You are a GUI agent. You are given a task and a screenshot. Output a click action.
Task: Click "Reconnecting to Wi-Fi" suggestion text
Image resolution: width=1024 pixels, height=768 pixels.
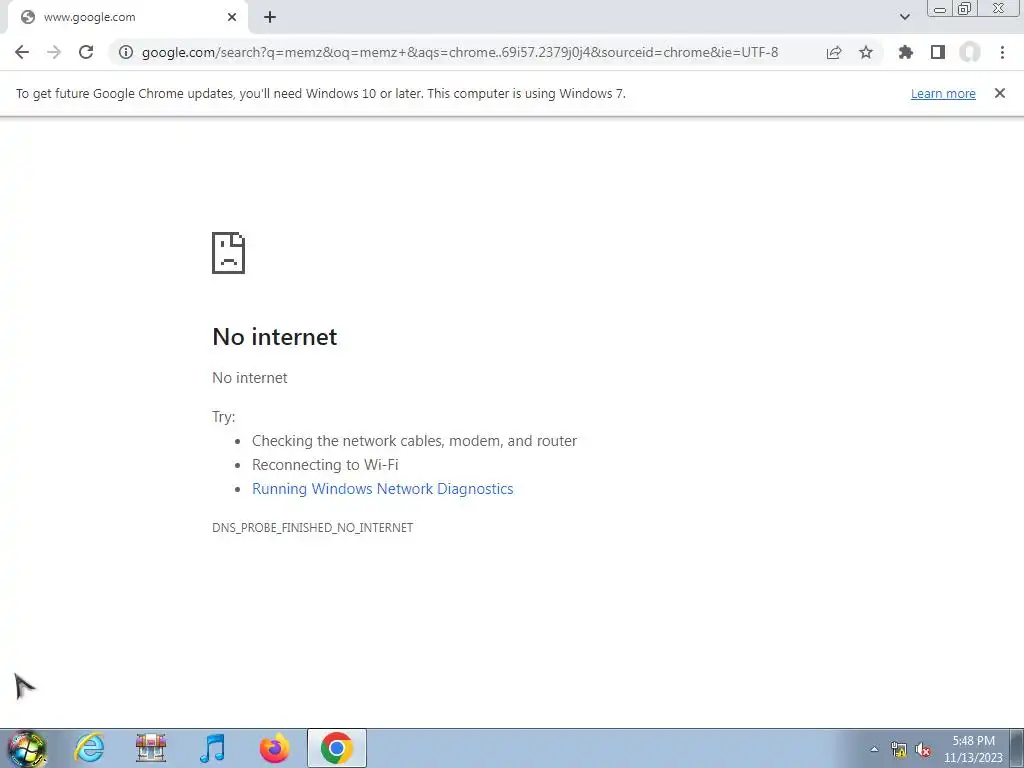point(325,465)
